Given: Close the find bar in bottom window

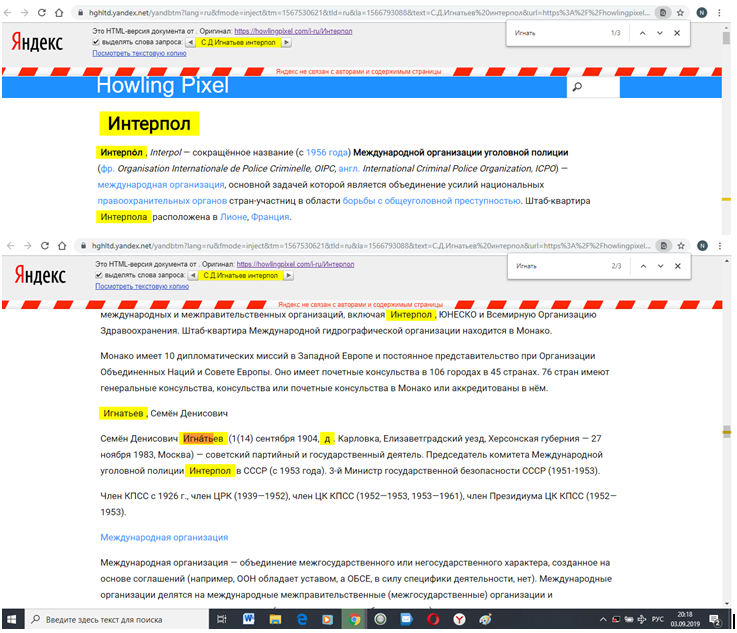Looking at the screenshot, I should 678,266.
